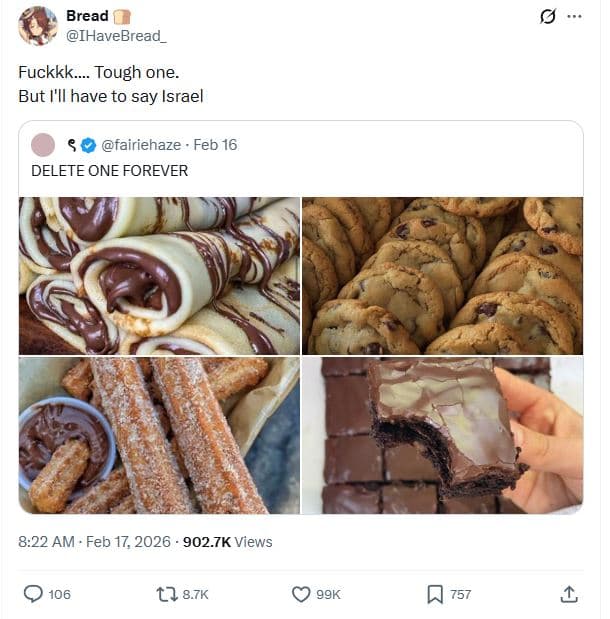View the churros with chocolate dip image
This screenshot has width=610, height=619.
(159, 435)
